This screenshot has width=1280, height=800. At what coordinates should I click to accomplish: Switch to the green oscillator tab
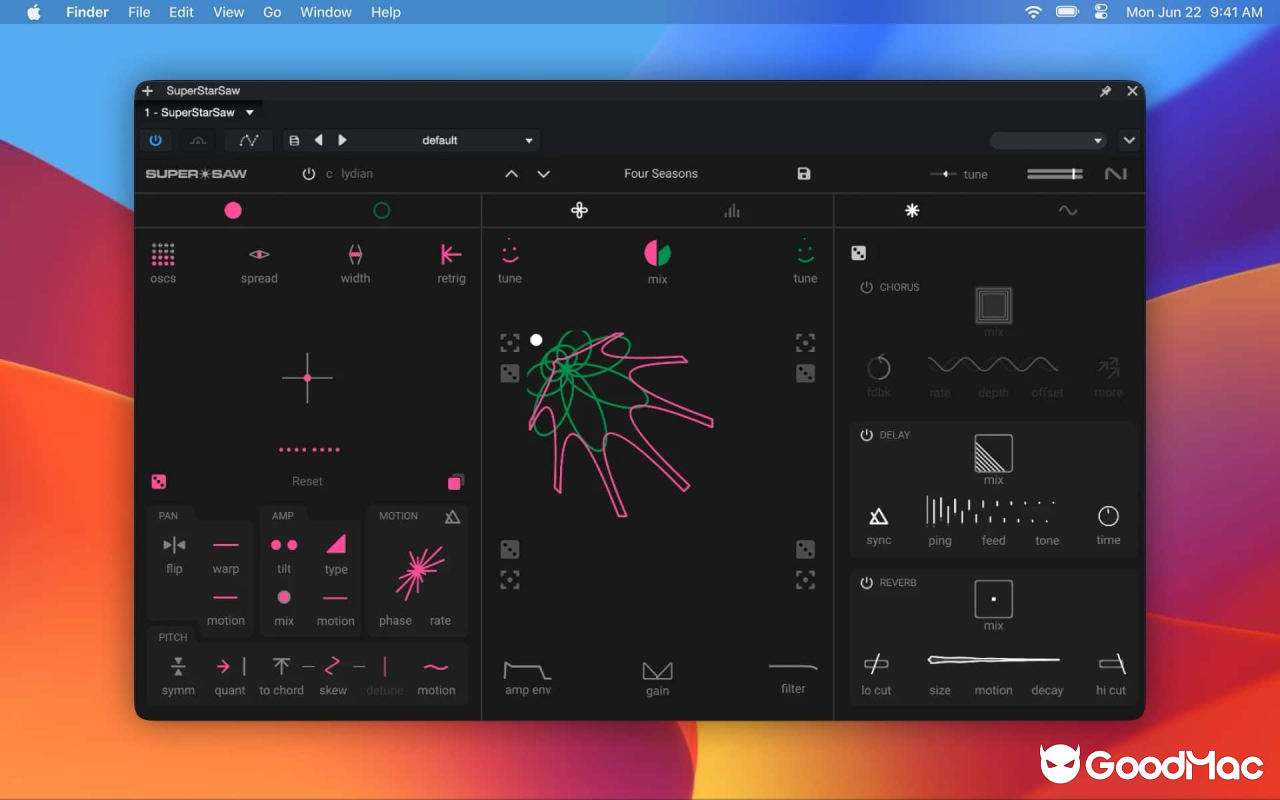382,210
